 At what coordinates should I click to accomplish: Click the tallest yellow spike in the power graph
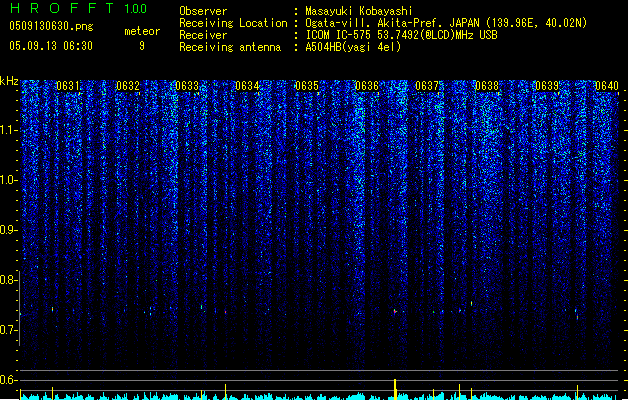pyautogui.click(x=395, y=389)
